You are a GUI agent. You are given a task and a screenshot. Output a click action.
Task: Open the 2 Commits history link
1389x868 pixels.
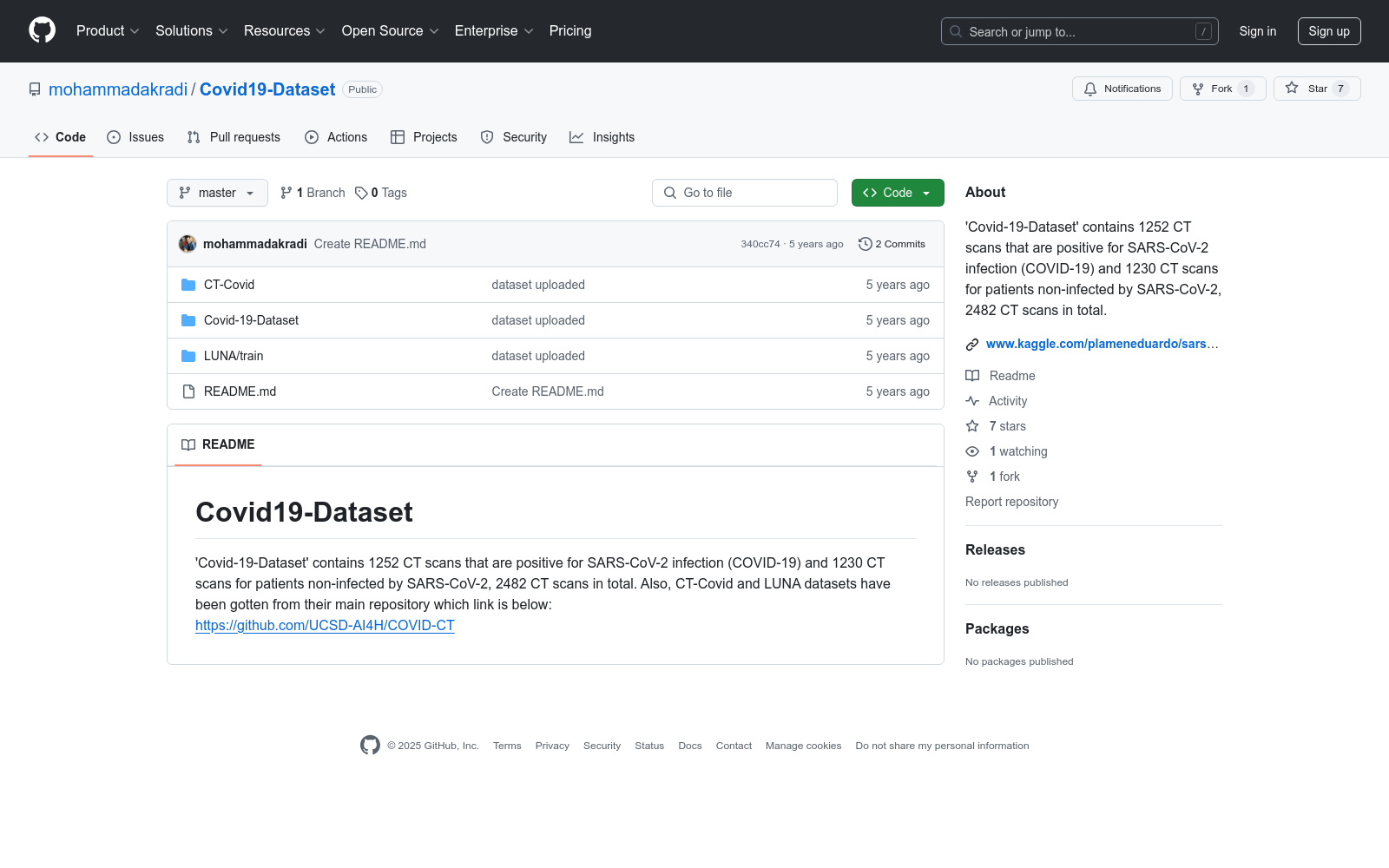[x=892, y=244]
